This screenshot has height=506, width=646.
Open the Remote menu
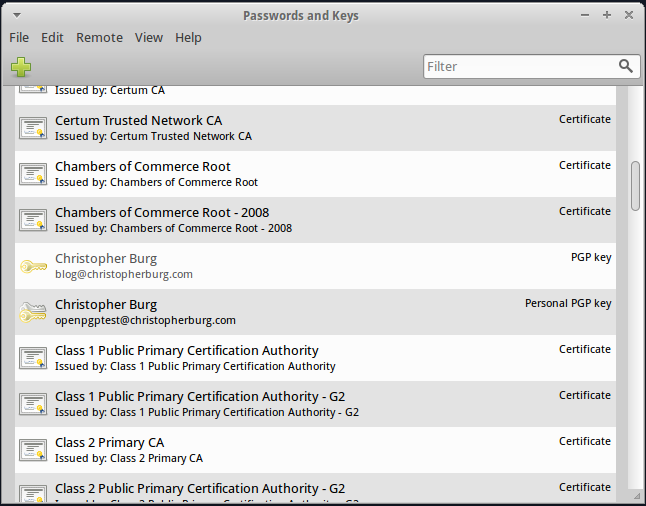click(99, 37)
